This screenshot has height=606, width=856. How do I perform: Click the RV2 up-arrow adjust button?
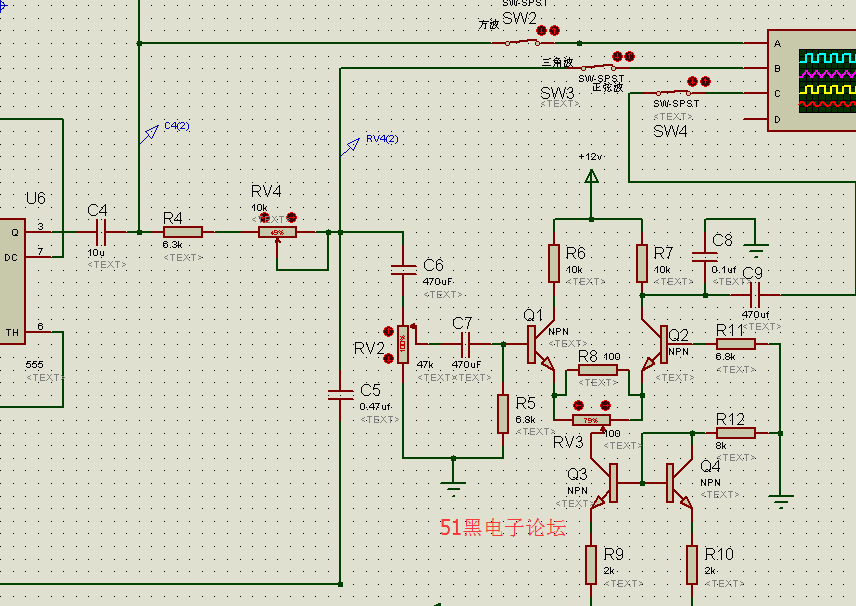(x=388, y=331)
